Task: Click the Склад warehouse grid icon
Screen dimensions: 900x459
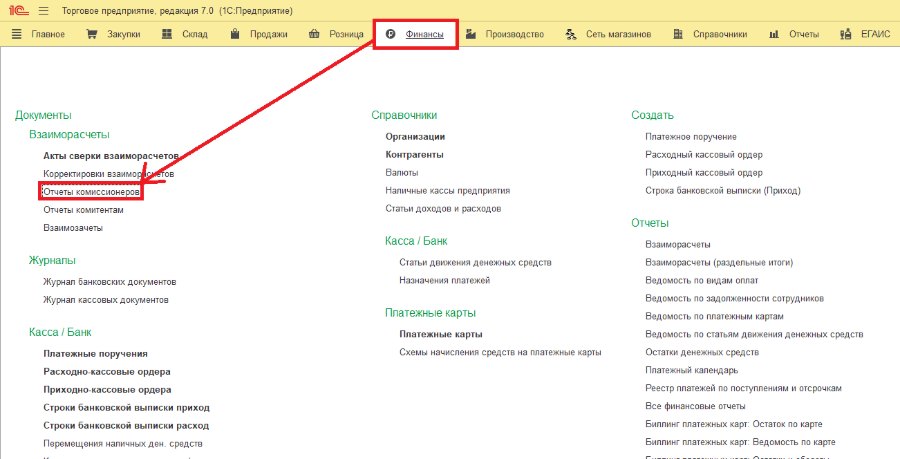Action: (167, 34)
